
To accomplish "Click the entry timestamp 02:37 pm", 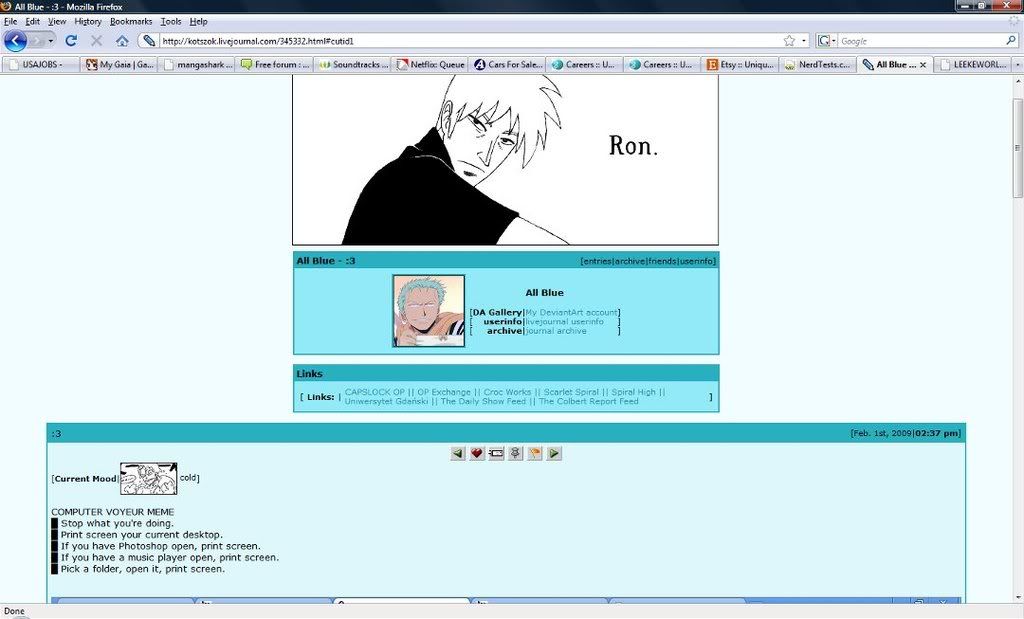I will coord(937,433).
